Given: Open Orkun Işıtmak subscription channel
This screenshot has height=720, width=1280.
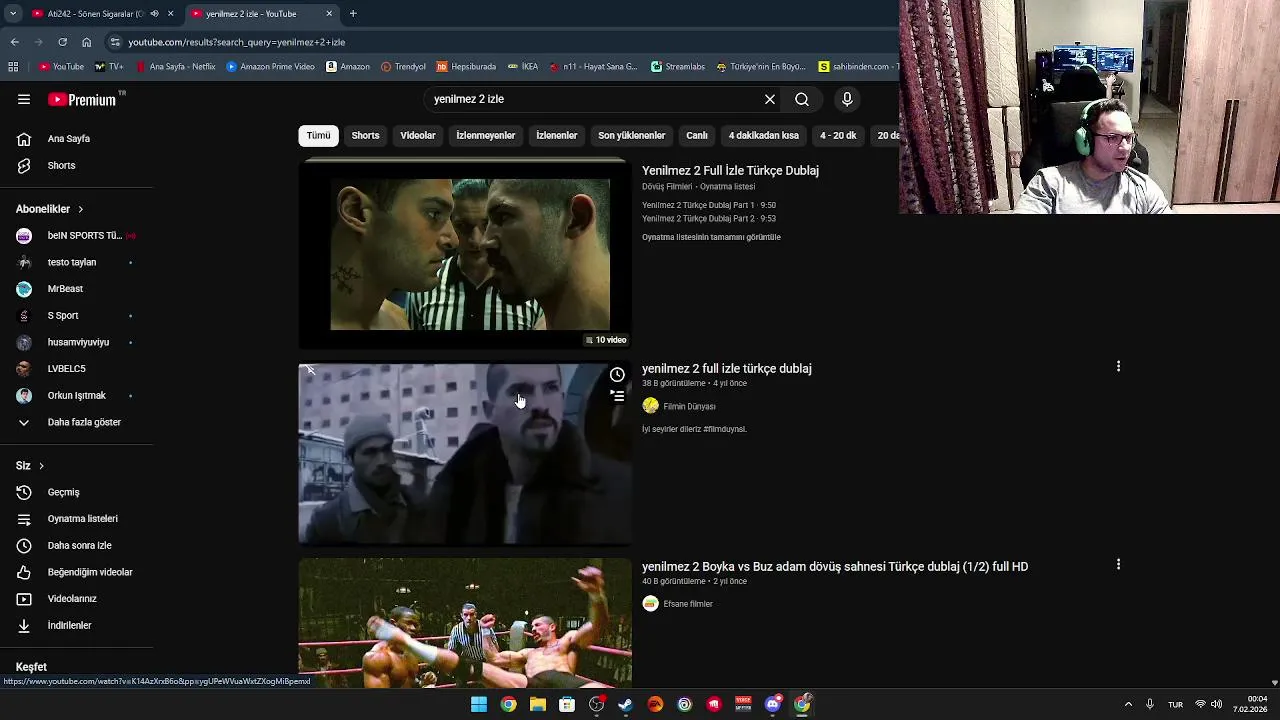Looking at the screenshot, I should (76, 395).
